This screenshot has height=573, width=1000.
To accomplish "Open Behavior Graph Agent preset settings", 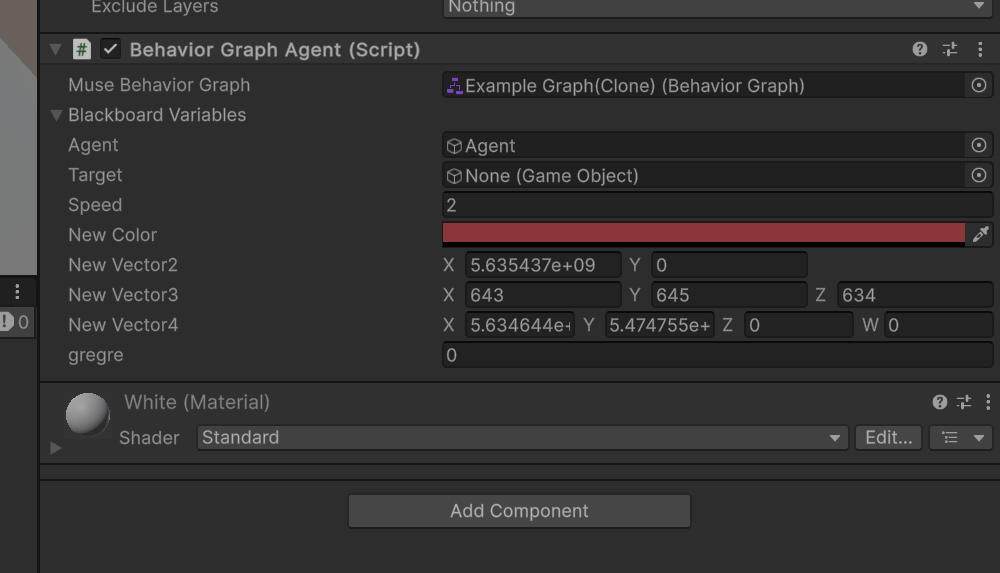I will pyautogui.click(x=950, y=49).
